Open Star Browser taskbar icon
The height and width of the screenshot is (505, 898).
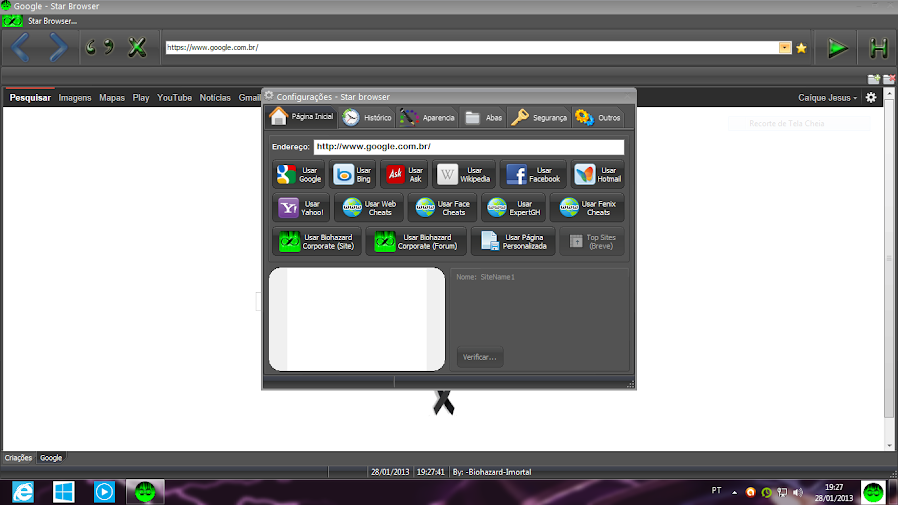click(x=145, y=492)
